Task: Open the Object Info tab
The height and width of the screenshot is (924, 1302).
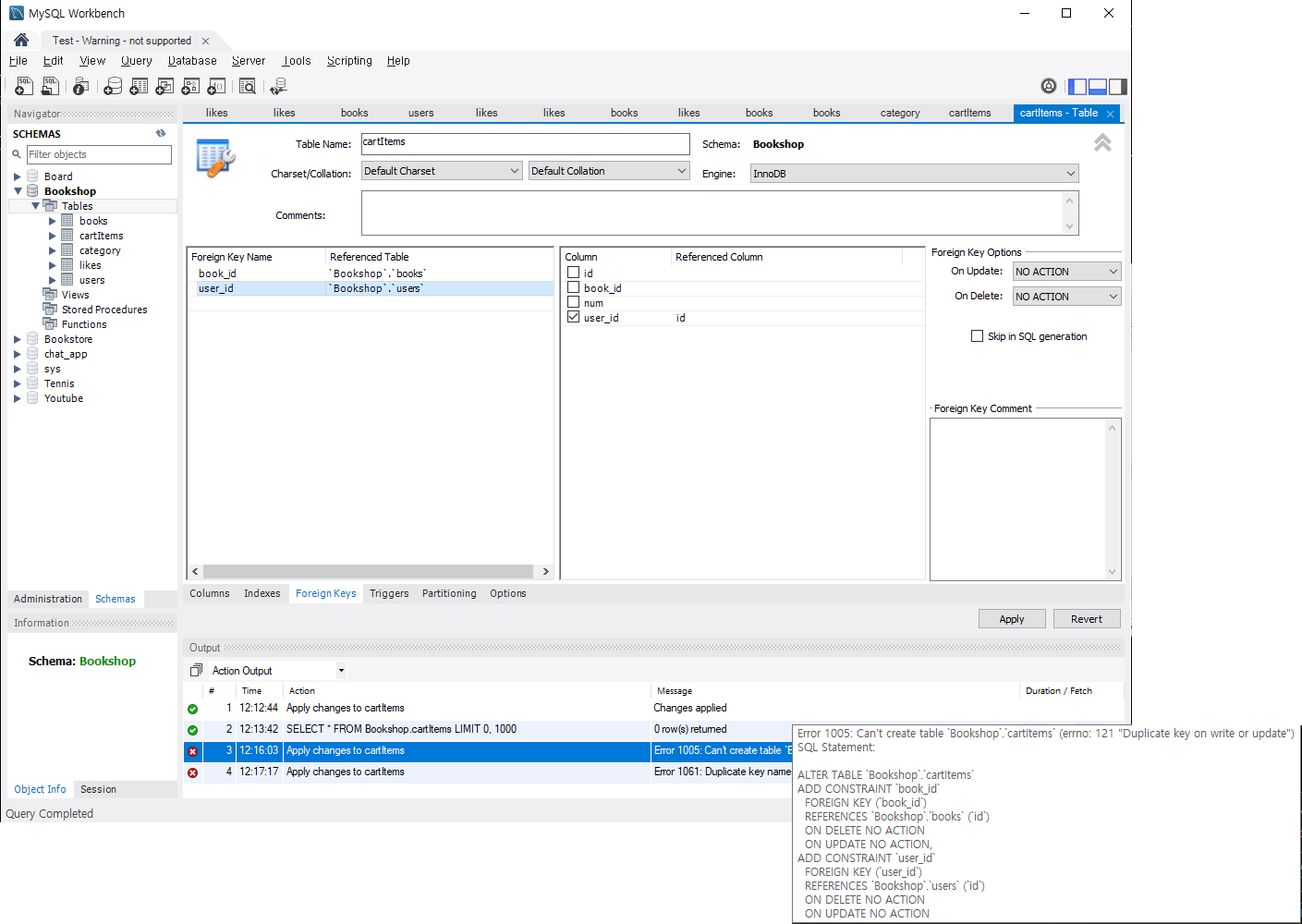Action: (x=40, y=789)
